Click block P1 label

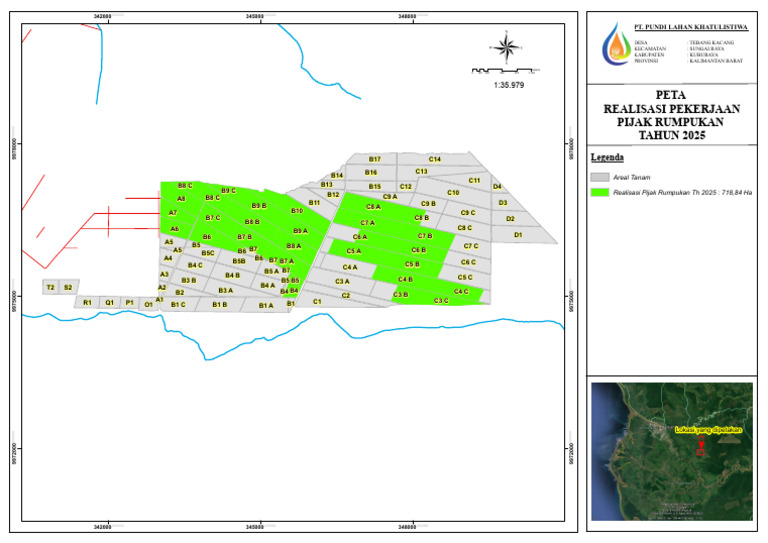(x=129, y=303)
